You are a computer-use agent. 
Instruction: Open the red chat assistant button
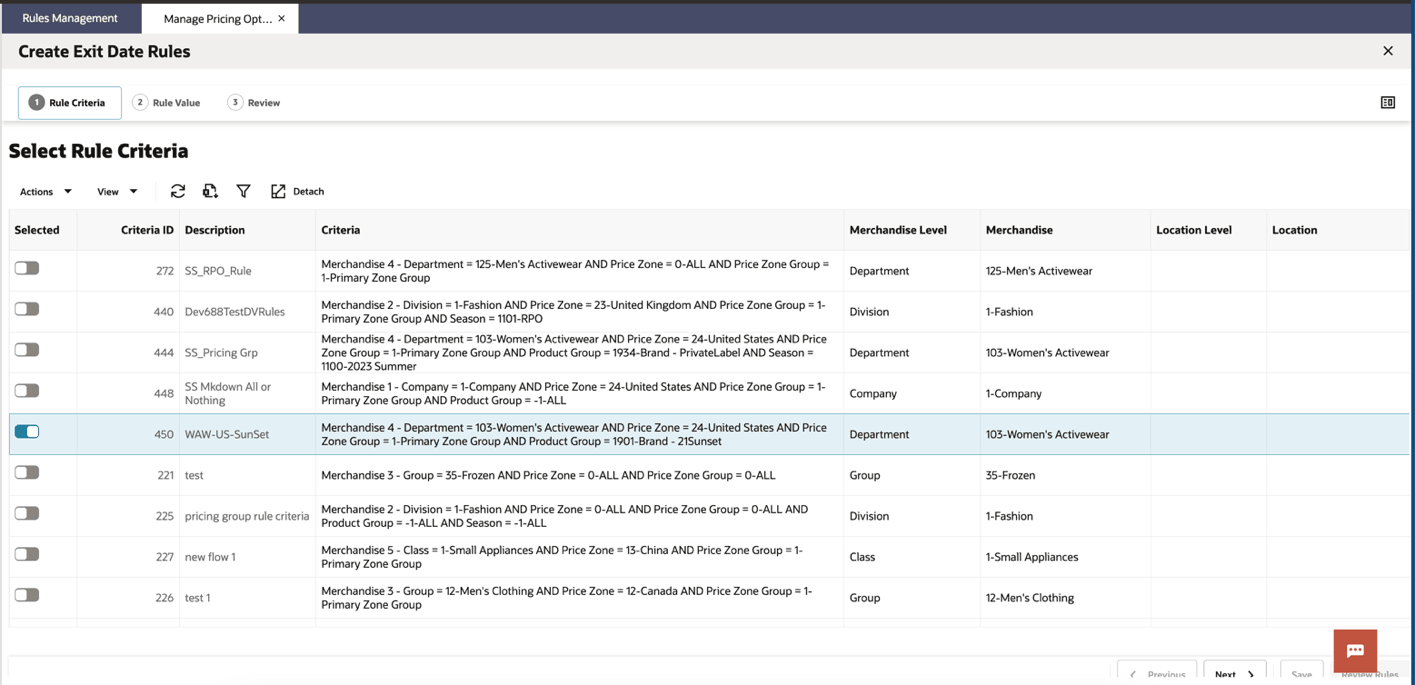[x=1355, y=651]
